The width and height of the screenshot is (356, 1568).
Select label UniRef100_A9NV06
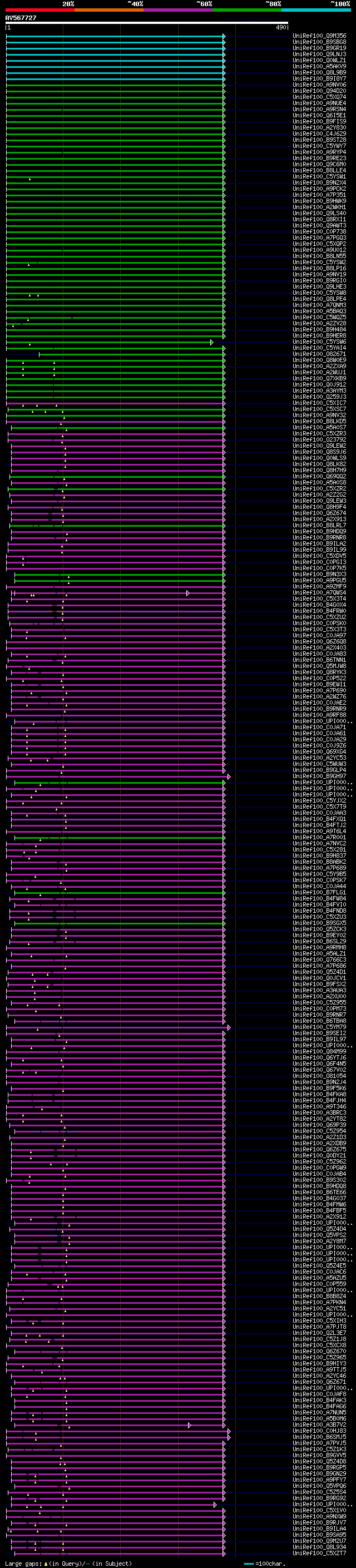[319, 85]
